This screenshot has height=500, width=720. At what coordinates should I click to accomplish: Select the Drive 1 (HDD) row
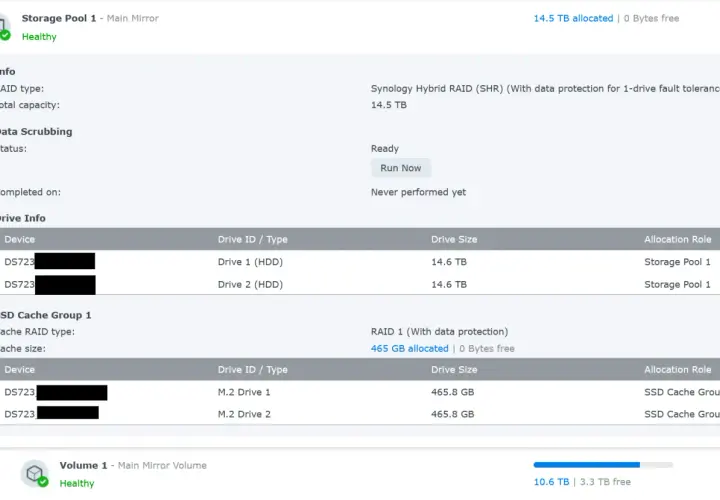pos(360,262)
